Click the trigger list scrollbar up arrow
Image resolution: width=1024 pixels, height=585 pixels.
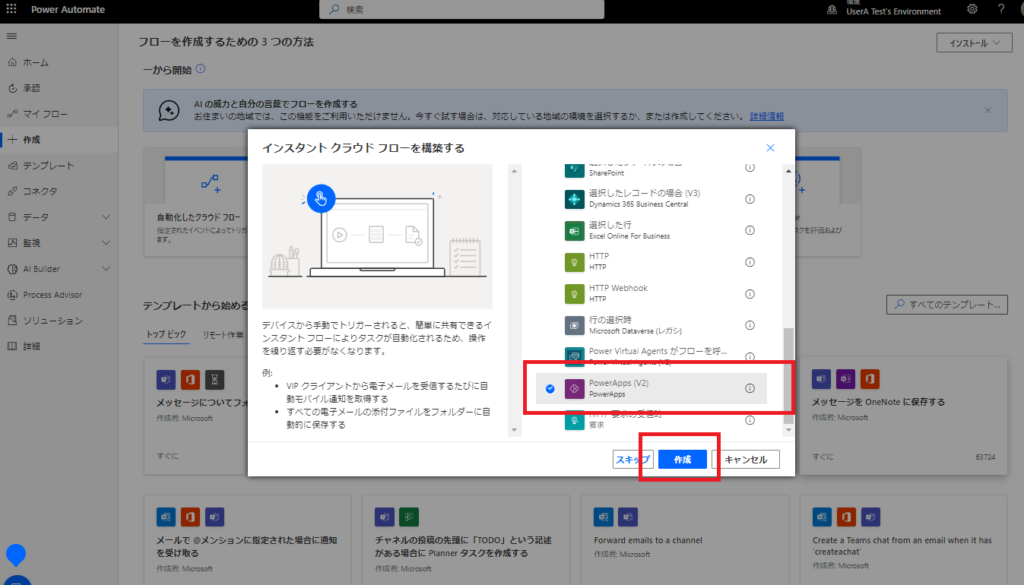[x=788, y=171]
